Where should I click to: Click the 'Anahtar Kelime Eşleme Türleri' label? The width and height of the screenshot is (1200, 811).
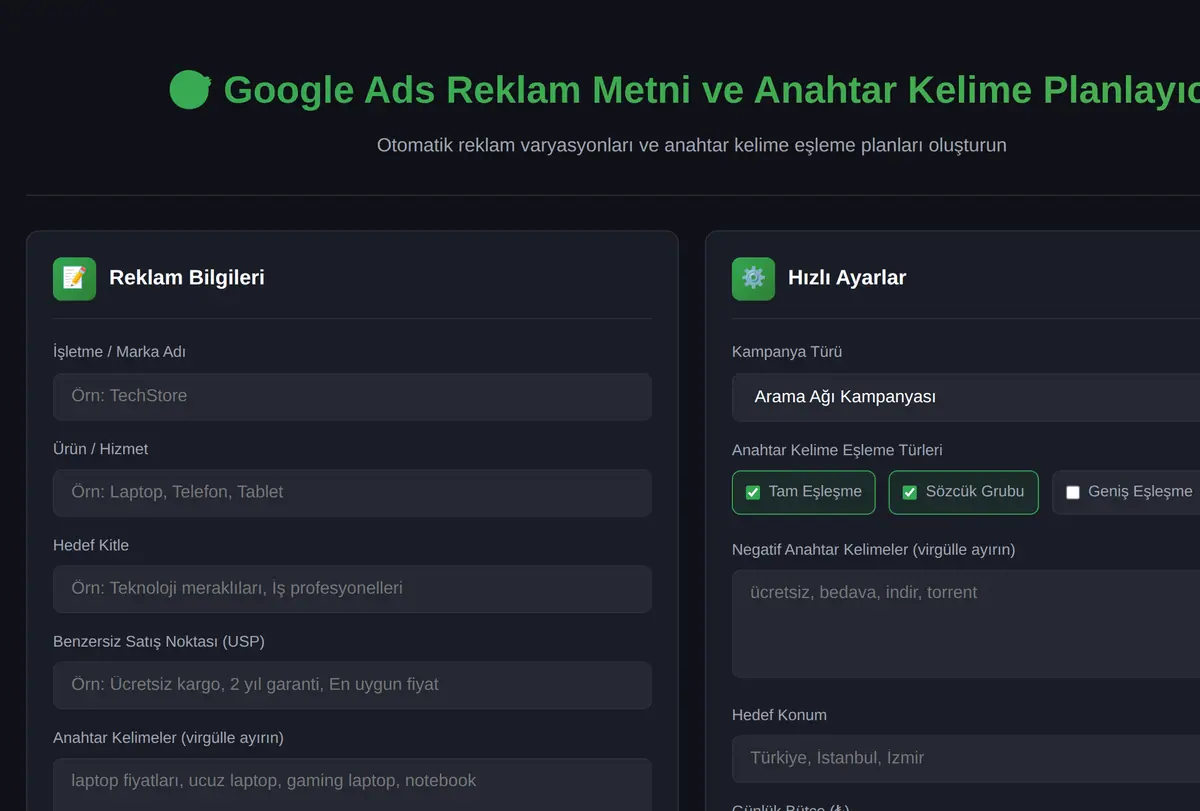pos(837,450)
